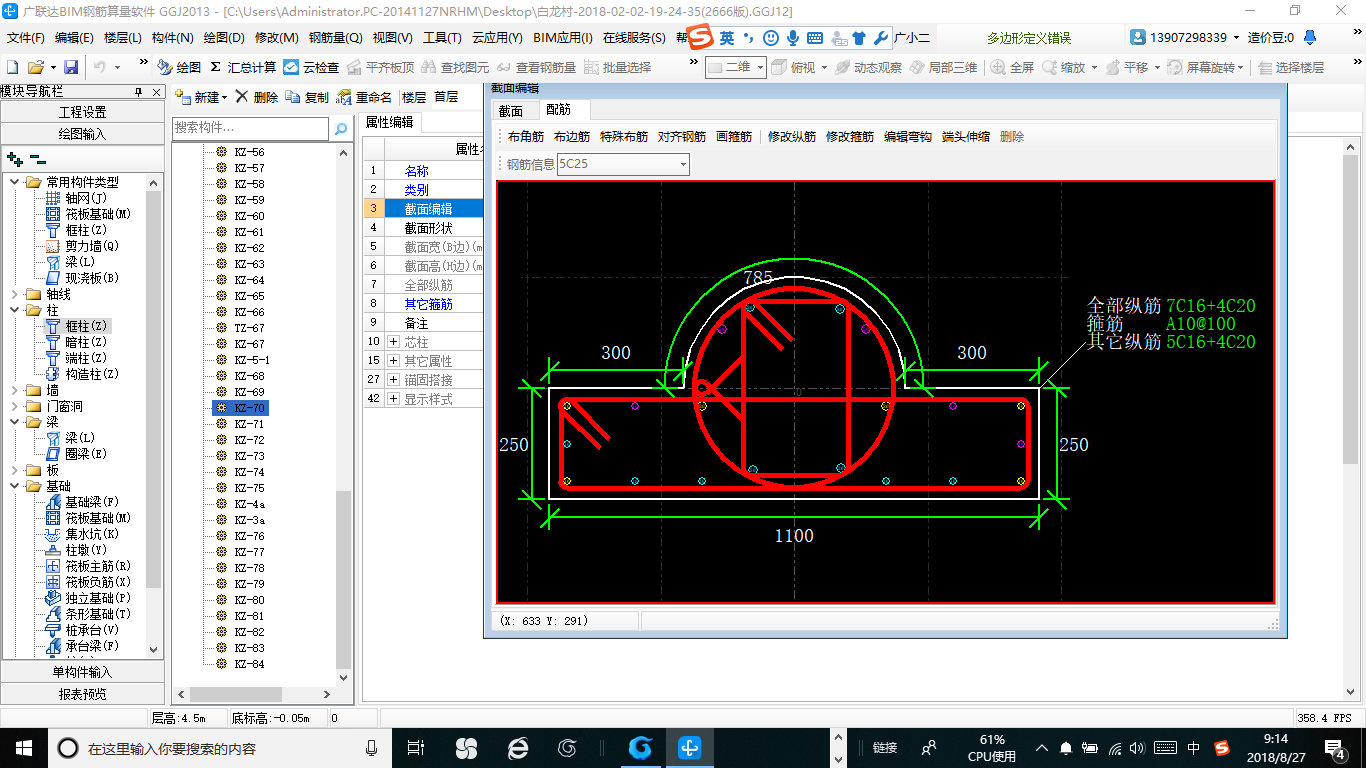Click 布边筋 edge rebar tool
Screen dimensions: 1366x768
click(x=572, y=137)
